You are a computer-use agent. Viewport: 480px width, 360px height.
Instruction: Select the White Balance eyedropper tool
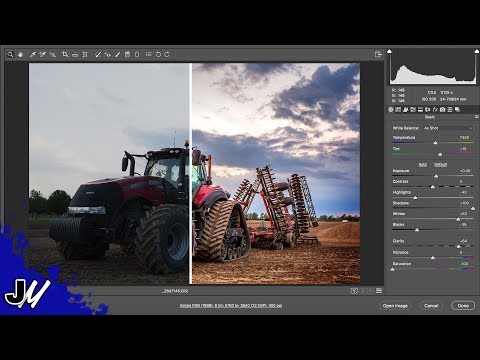[32, 54]
